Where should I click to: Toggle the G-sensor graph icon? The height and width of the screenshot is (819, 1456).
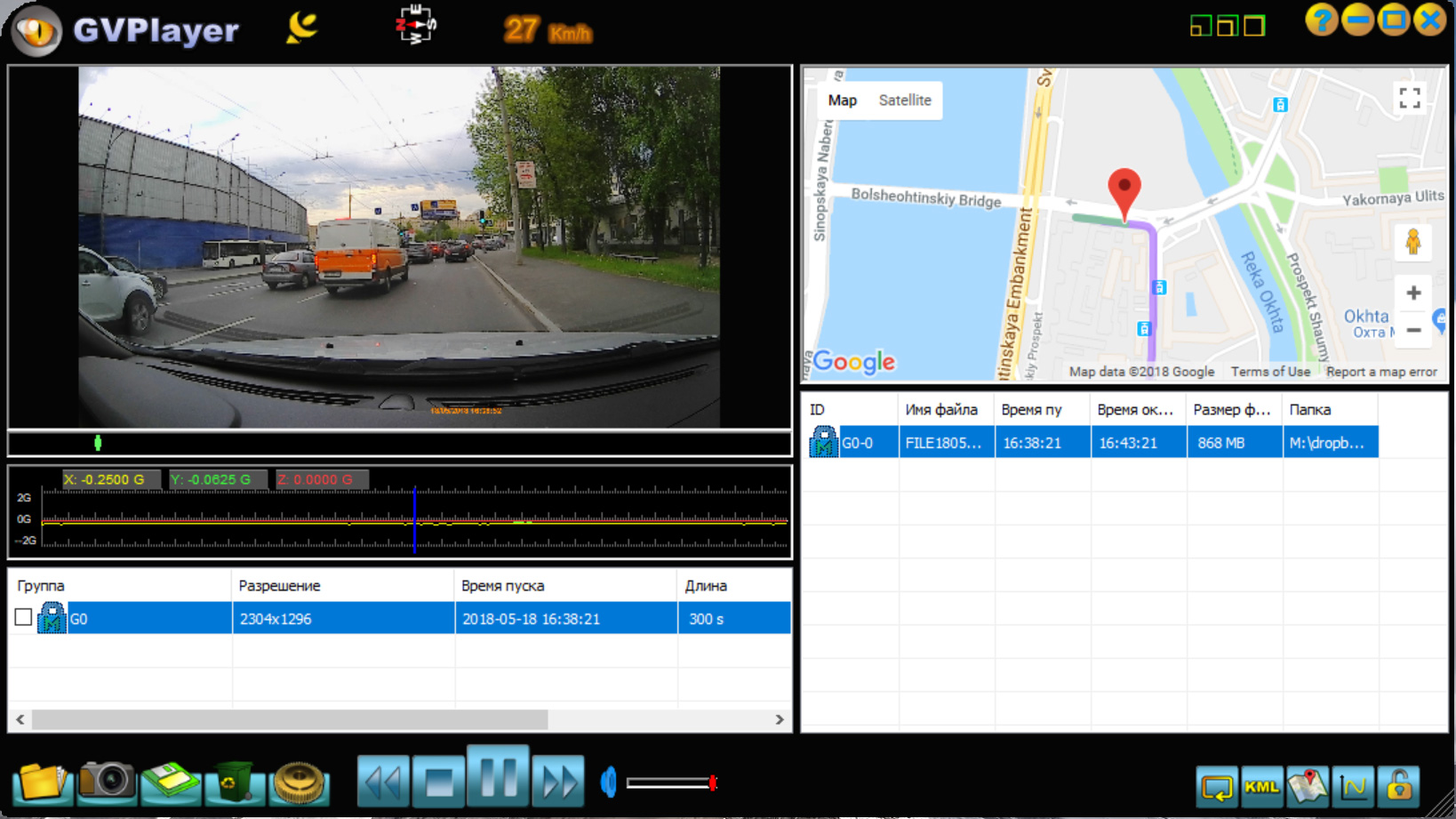tap(1353, 787)
